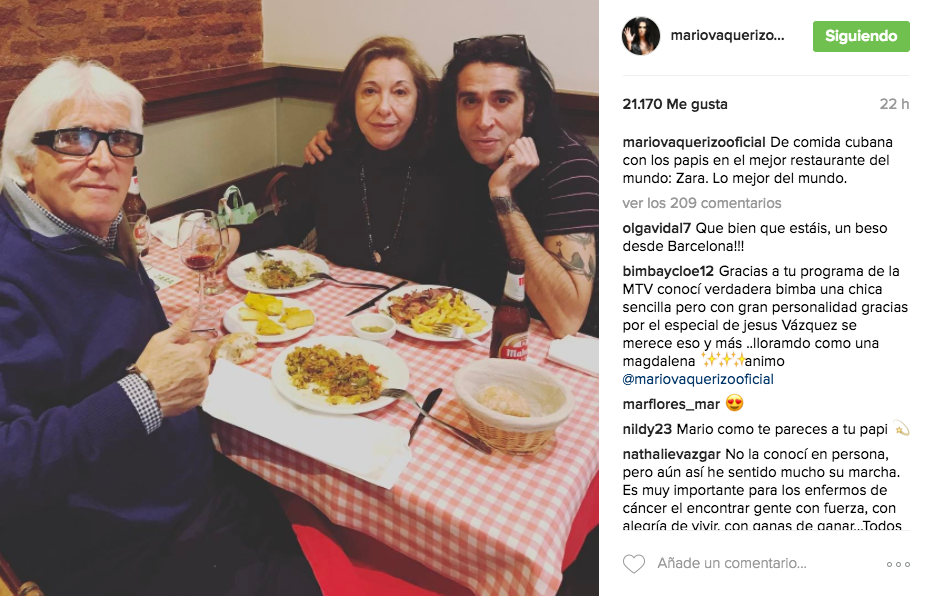Click the sparkles emoji in bimbaycloe12 comment

pos(723,360)
